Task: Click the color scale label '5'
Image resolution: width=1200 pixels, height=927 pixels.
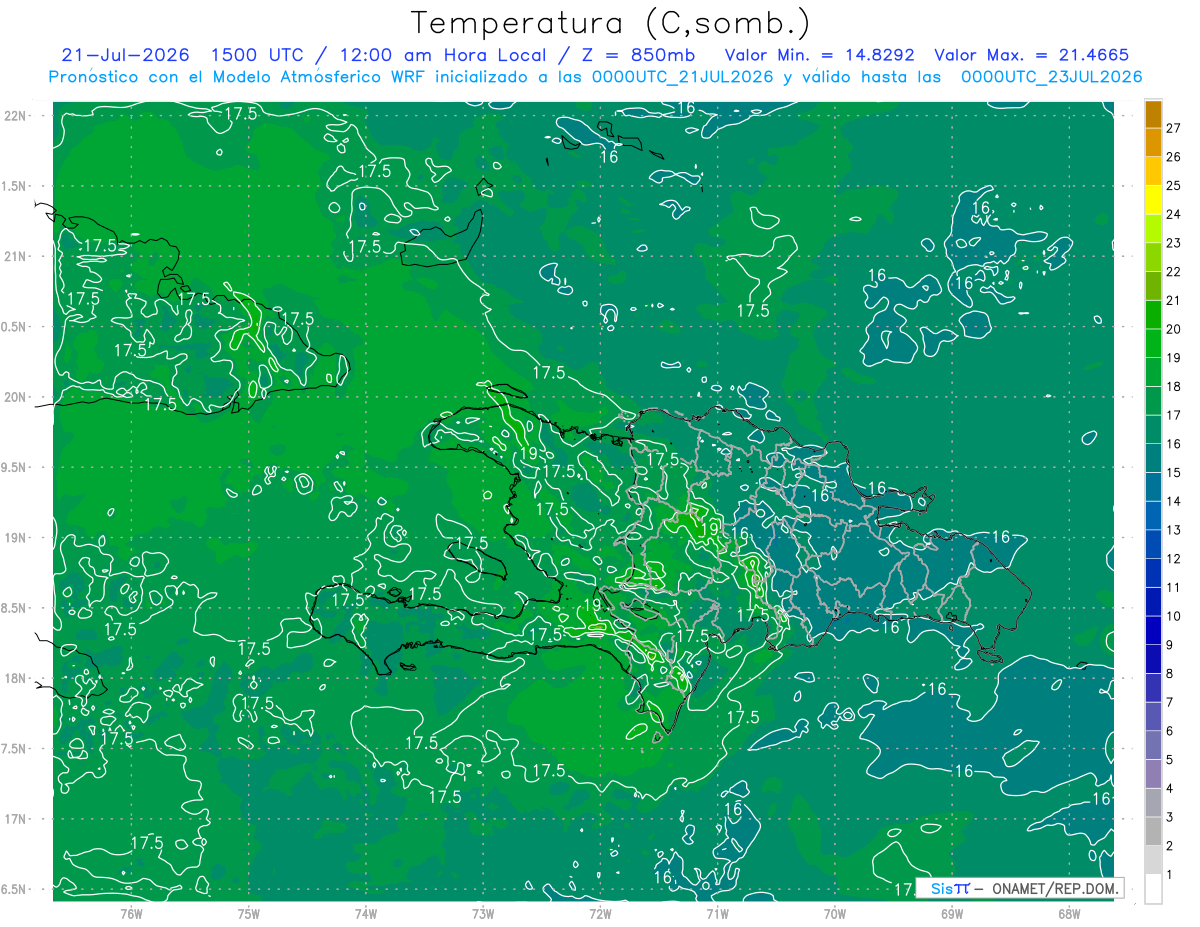Action: click(x=1170, y=760)
